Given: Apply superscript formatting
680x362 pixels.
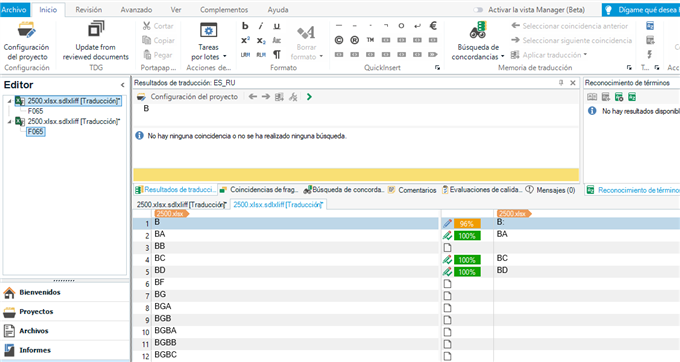Looking at the screenshot, I should (x=245, y=40).
